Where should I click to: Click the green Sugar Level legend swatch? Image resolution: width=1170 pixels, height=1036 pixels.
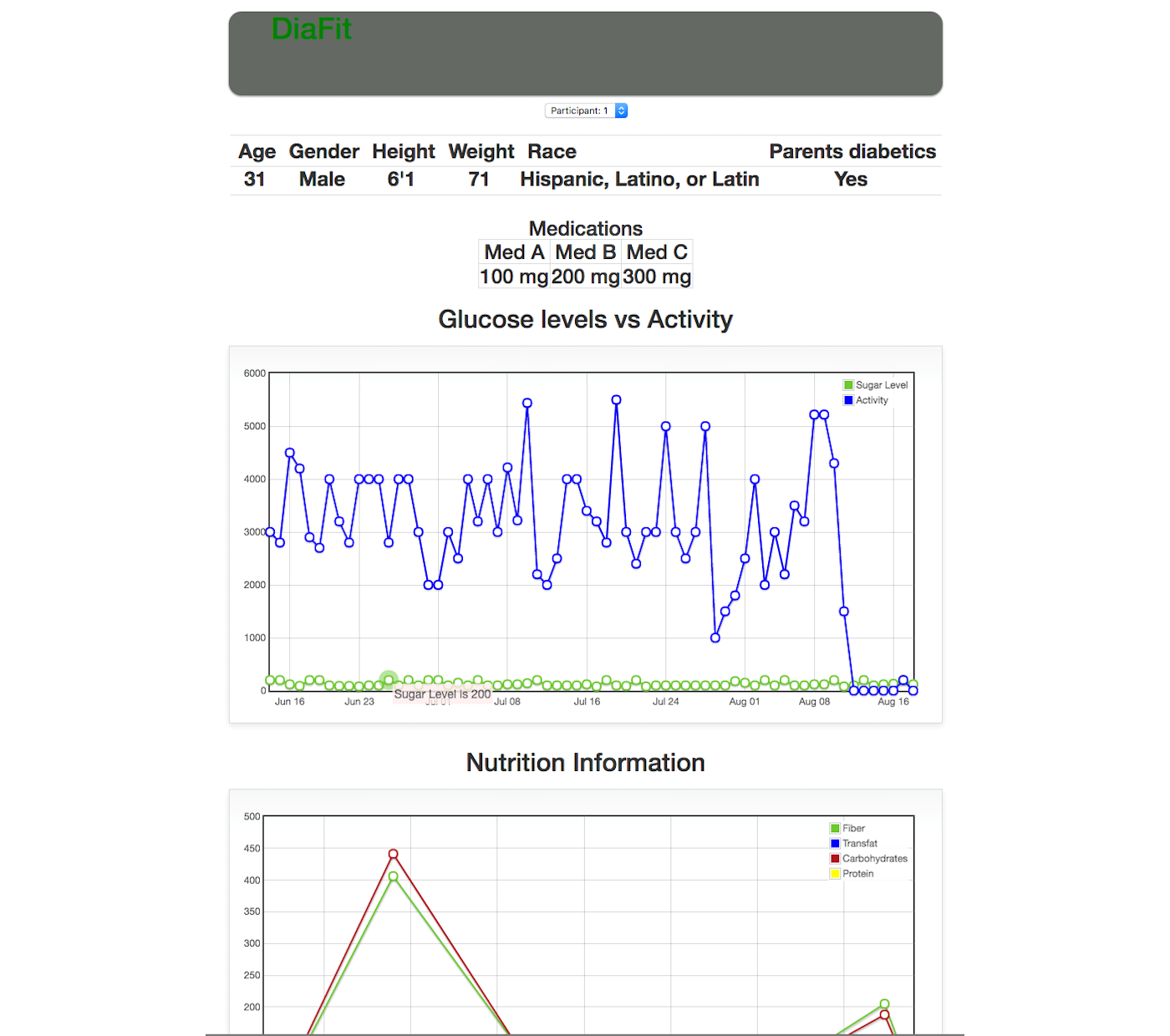click(848, 385)
